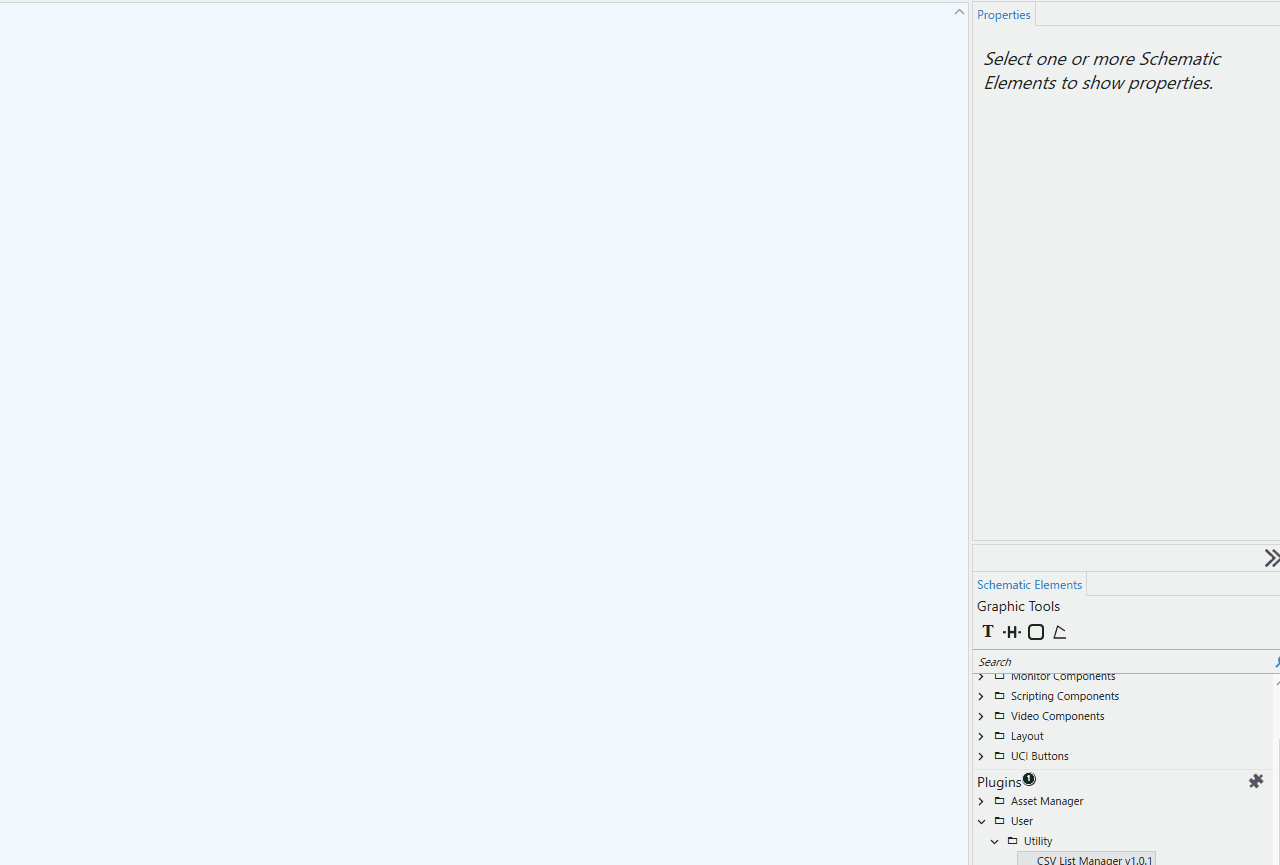Collapse the right panel with double-chevron
The height and width of the screenshot is (865, 1280).
[1271, 558]
